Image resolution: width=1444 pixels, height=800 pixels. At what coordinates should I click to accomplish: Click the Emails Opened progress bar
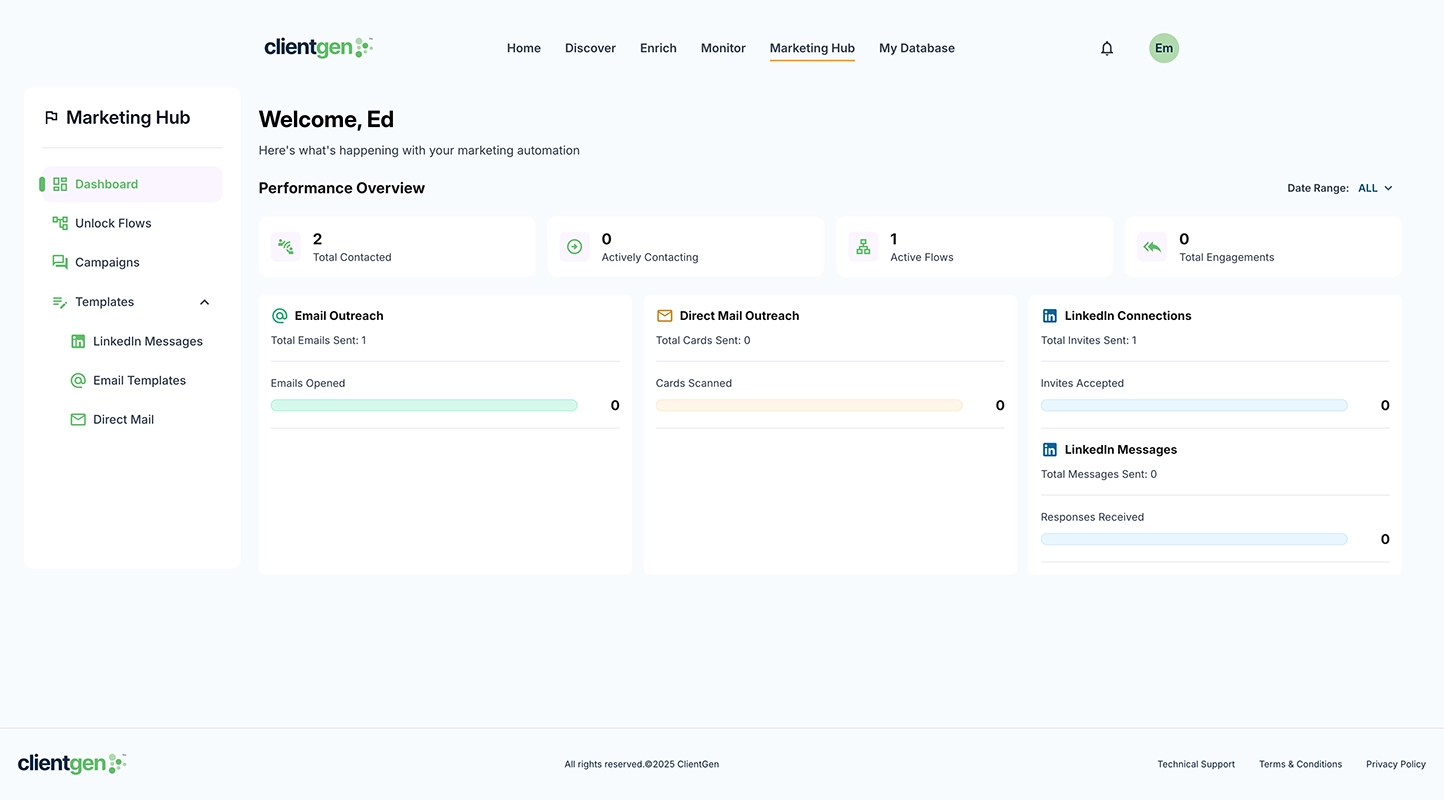[x=424, y=406]
